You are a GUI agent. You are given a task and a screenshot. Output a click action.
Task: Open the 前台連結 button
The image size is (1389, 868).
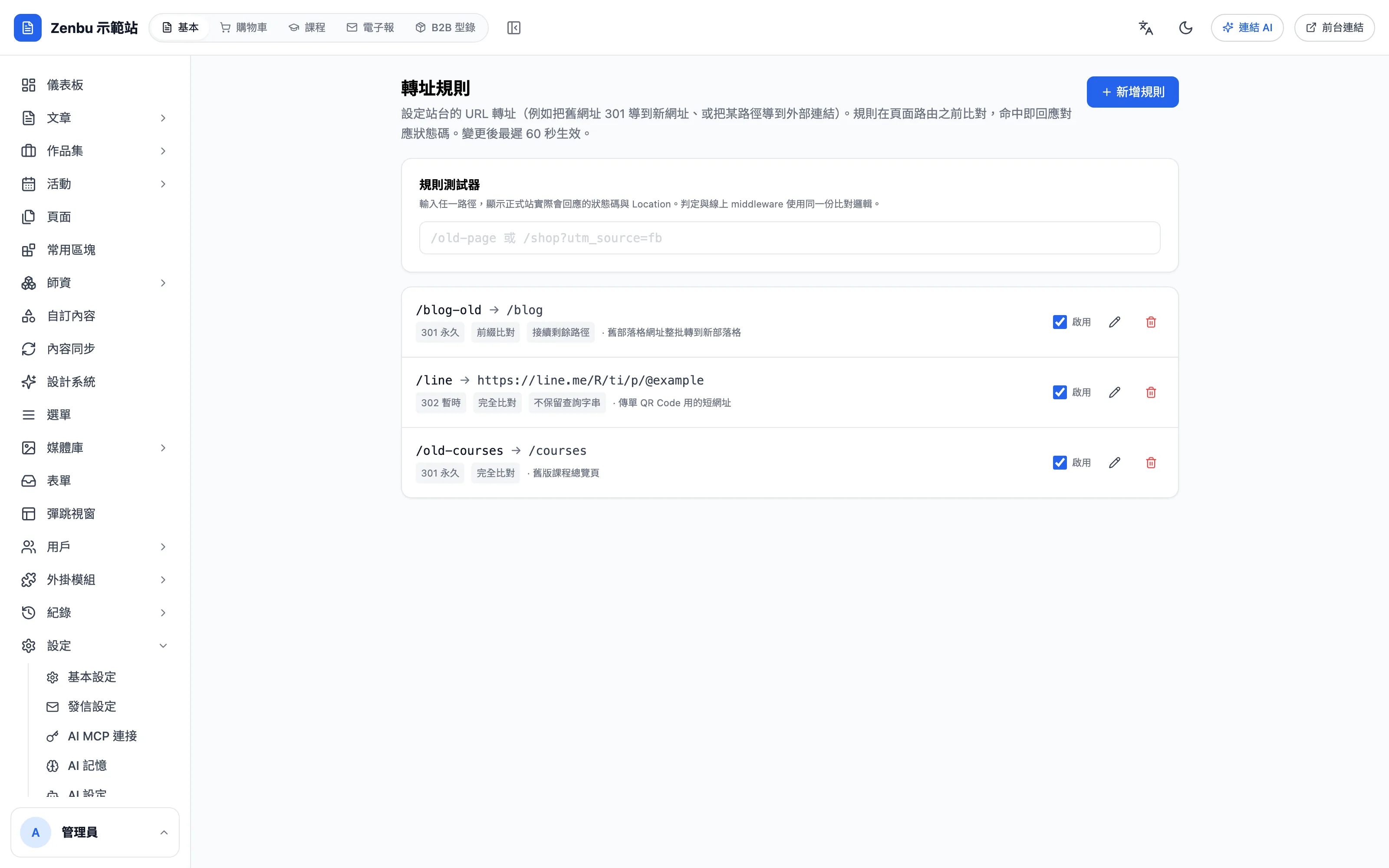(1334, 27)
